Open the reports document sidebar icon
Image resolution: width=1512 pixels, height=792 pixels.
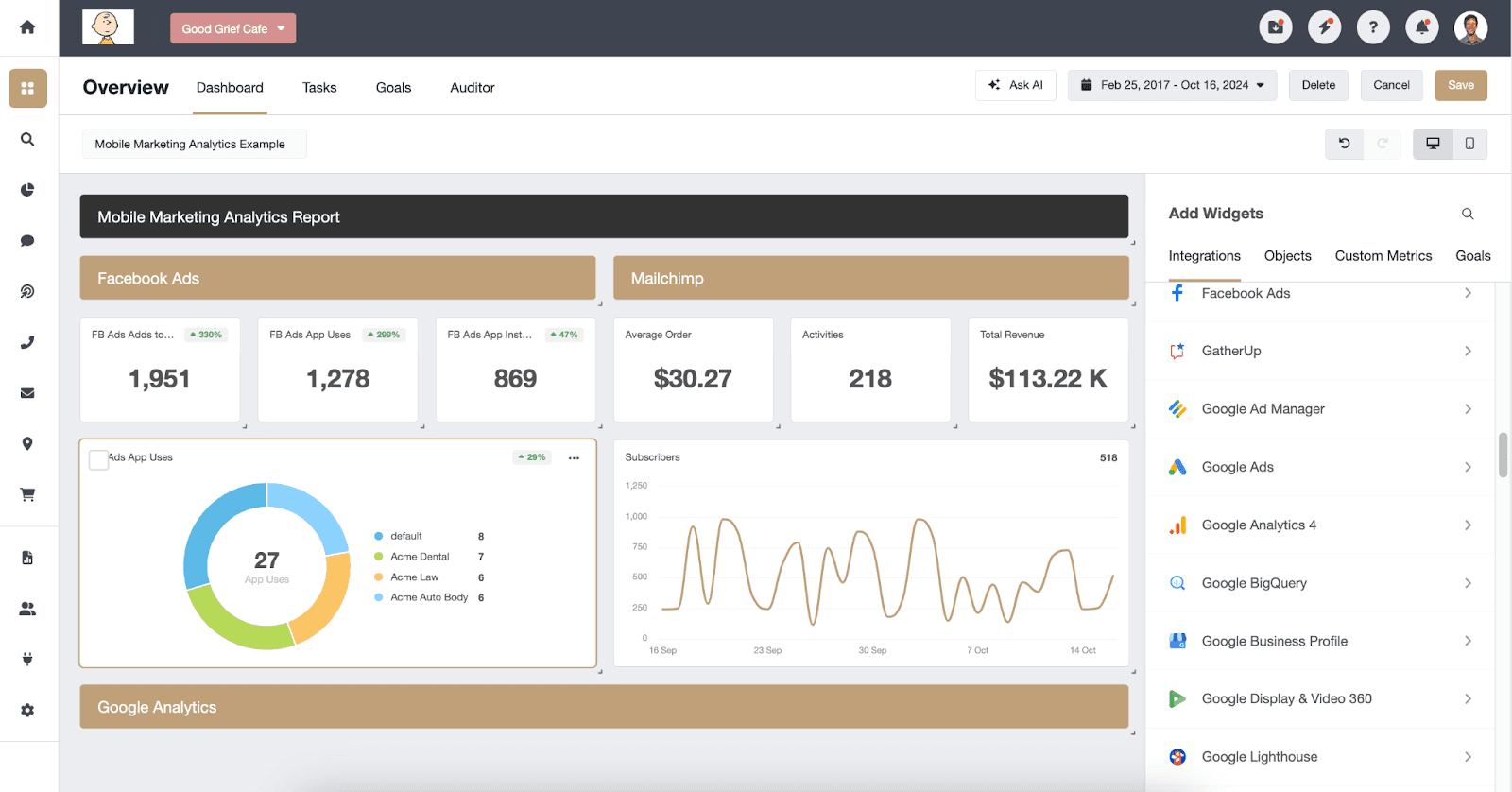tap(27, 558)
